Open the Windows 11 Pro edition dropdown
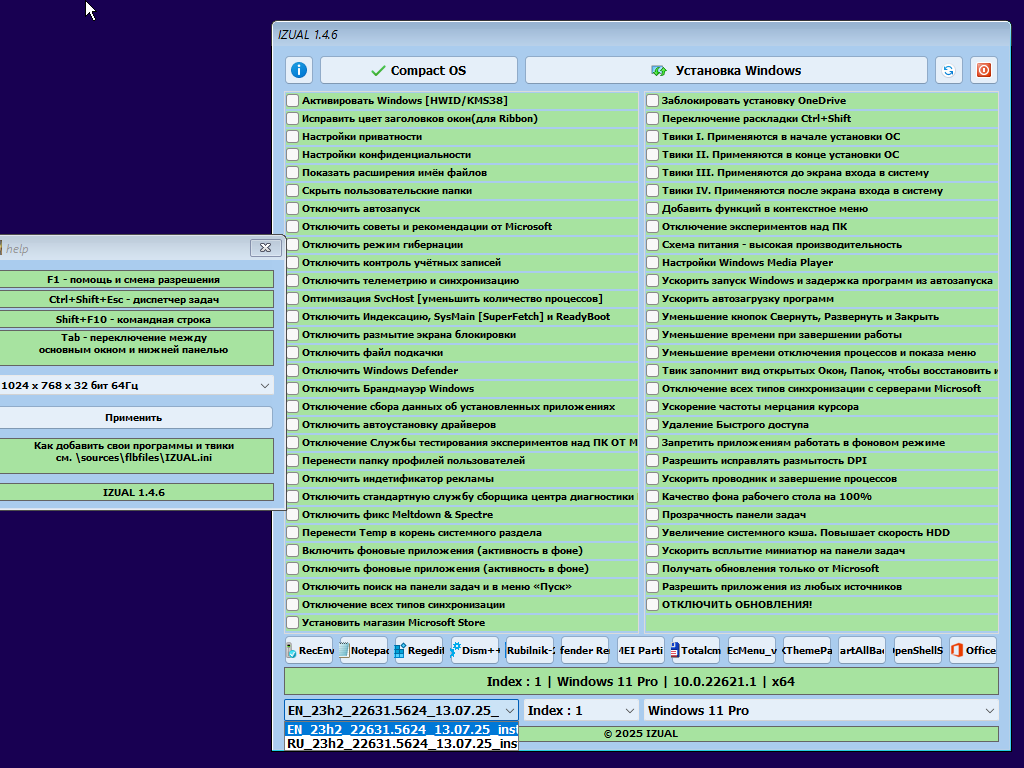1024x768 pixels. [x=822, y=711]
